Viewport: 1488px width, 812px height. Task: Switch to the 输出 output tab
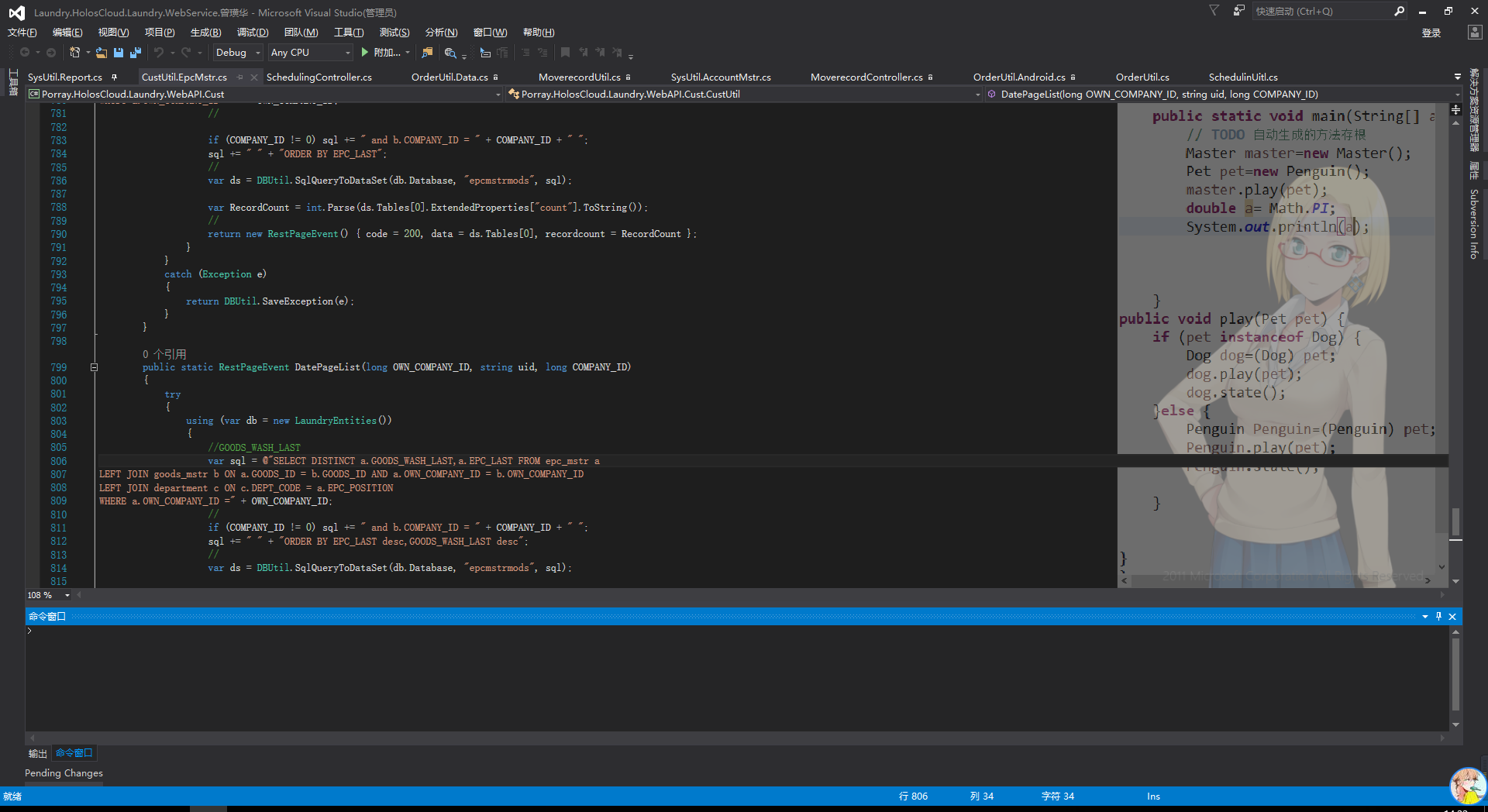coord(38,753)
